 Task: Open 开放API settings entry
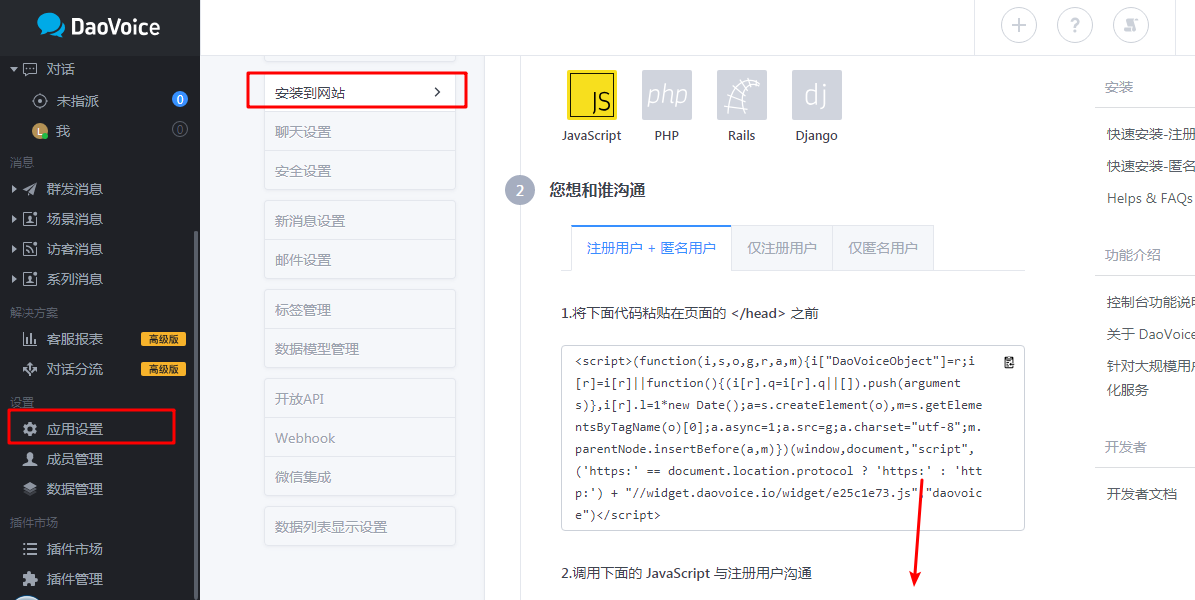(x=360, y=399)
